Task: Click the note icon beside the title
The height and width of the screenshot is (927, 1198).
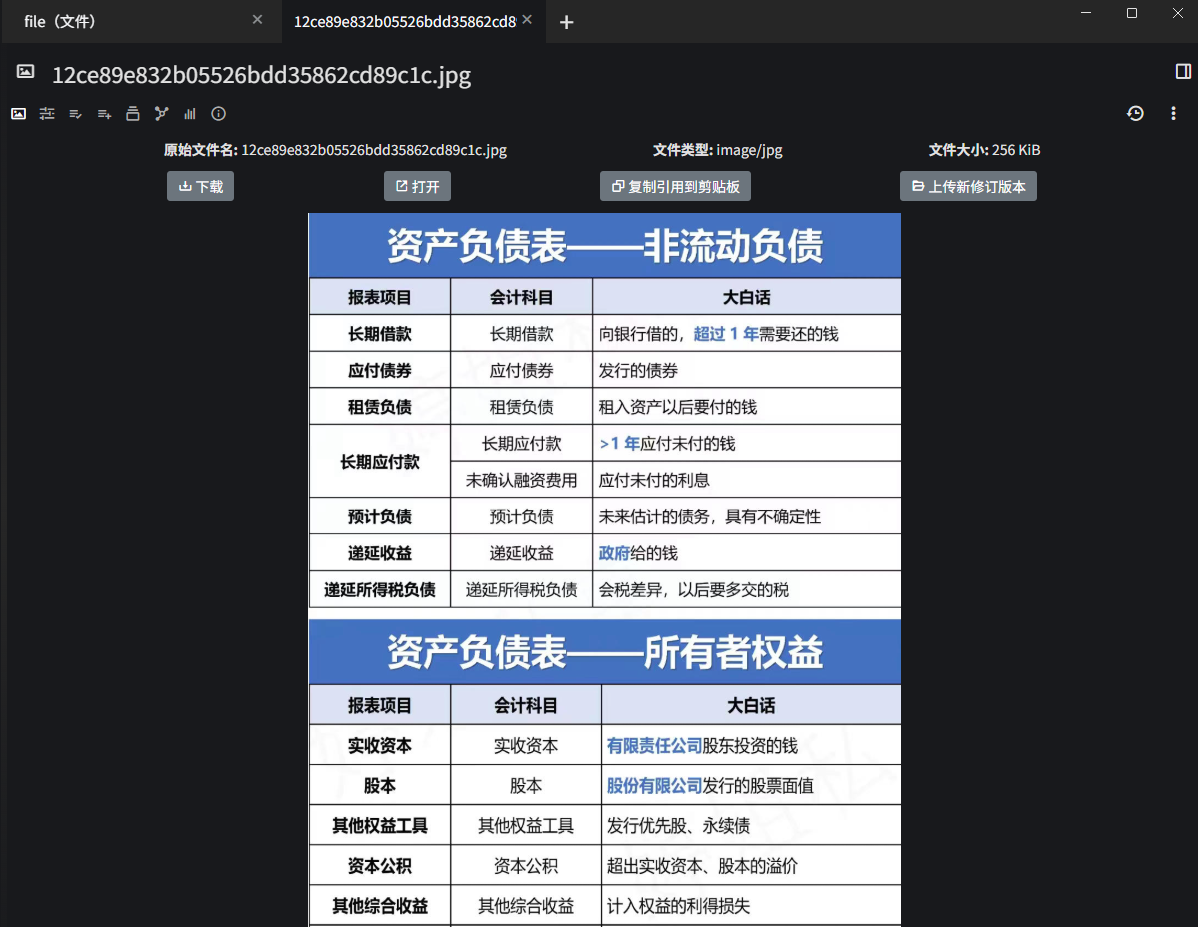Action: (x=26, y=72)
